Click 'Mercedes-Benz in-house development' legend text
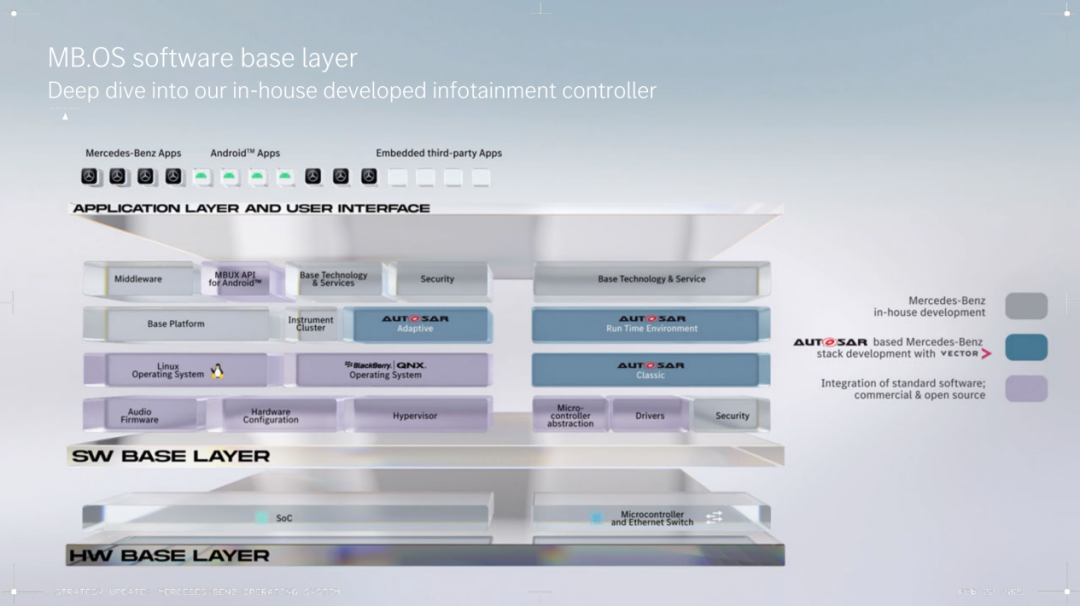 (x=929, y=306)
